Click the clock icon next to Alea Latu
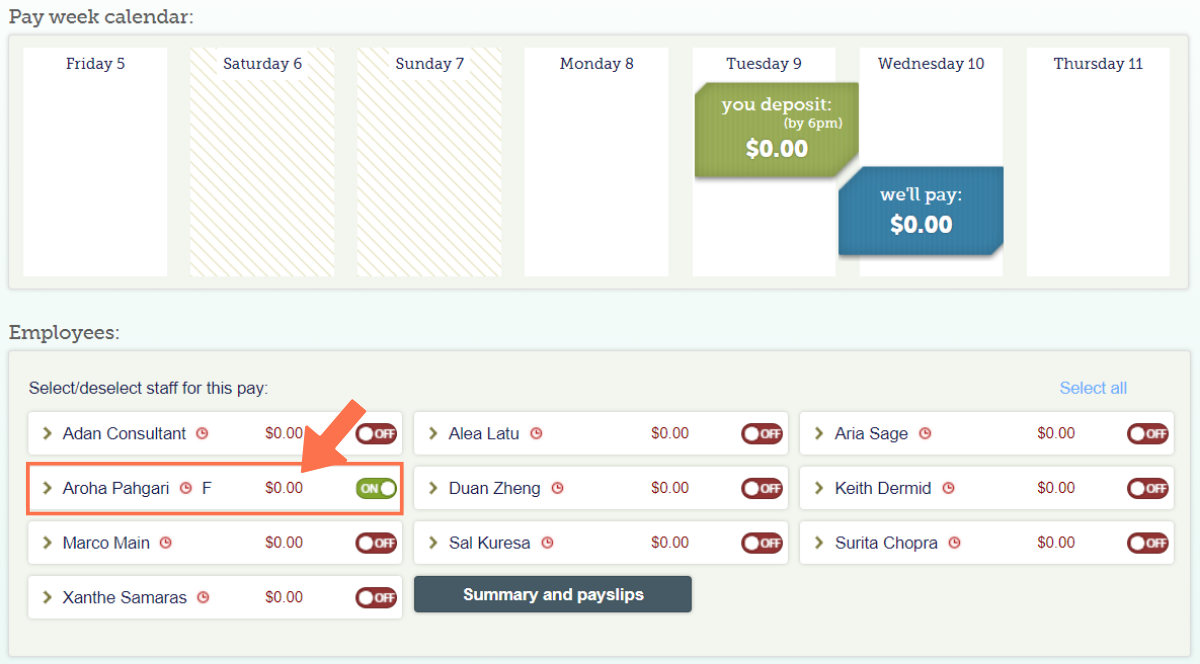Image resolution: width=1200 pixels, height=664 pixels. click(536, 433)
